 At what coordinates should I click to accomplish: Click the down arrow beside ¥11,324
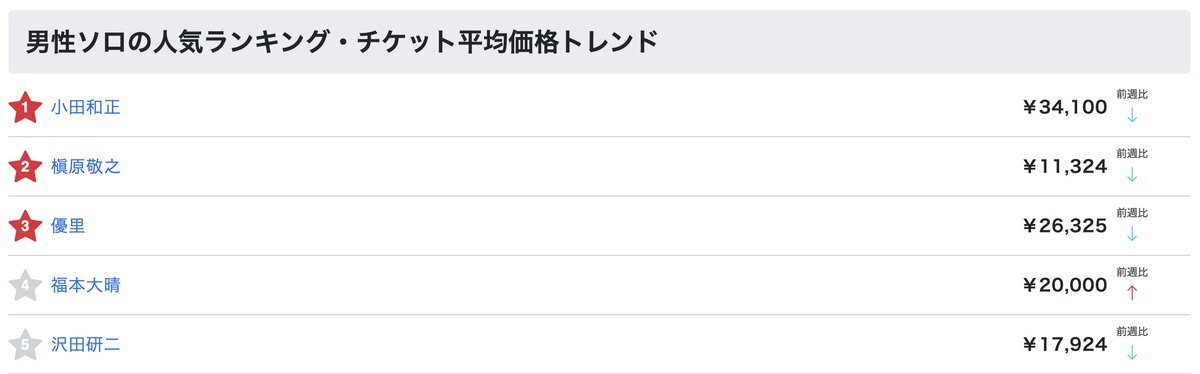1132,174
